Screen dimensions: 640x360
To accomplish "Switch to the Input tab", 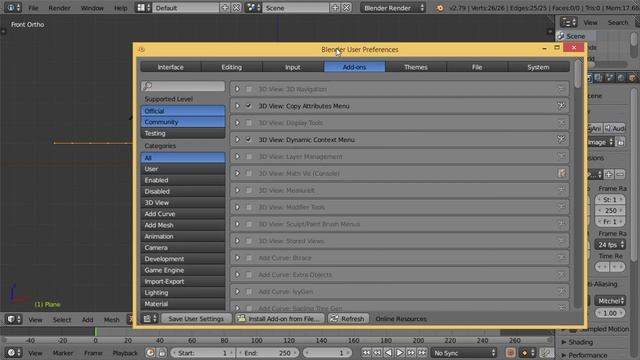I will (293, 67).
